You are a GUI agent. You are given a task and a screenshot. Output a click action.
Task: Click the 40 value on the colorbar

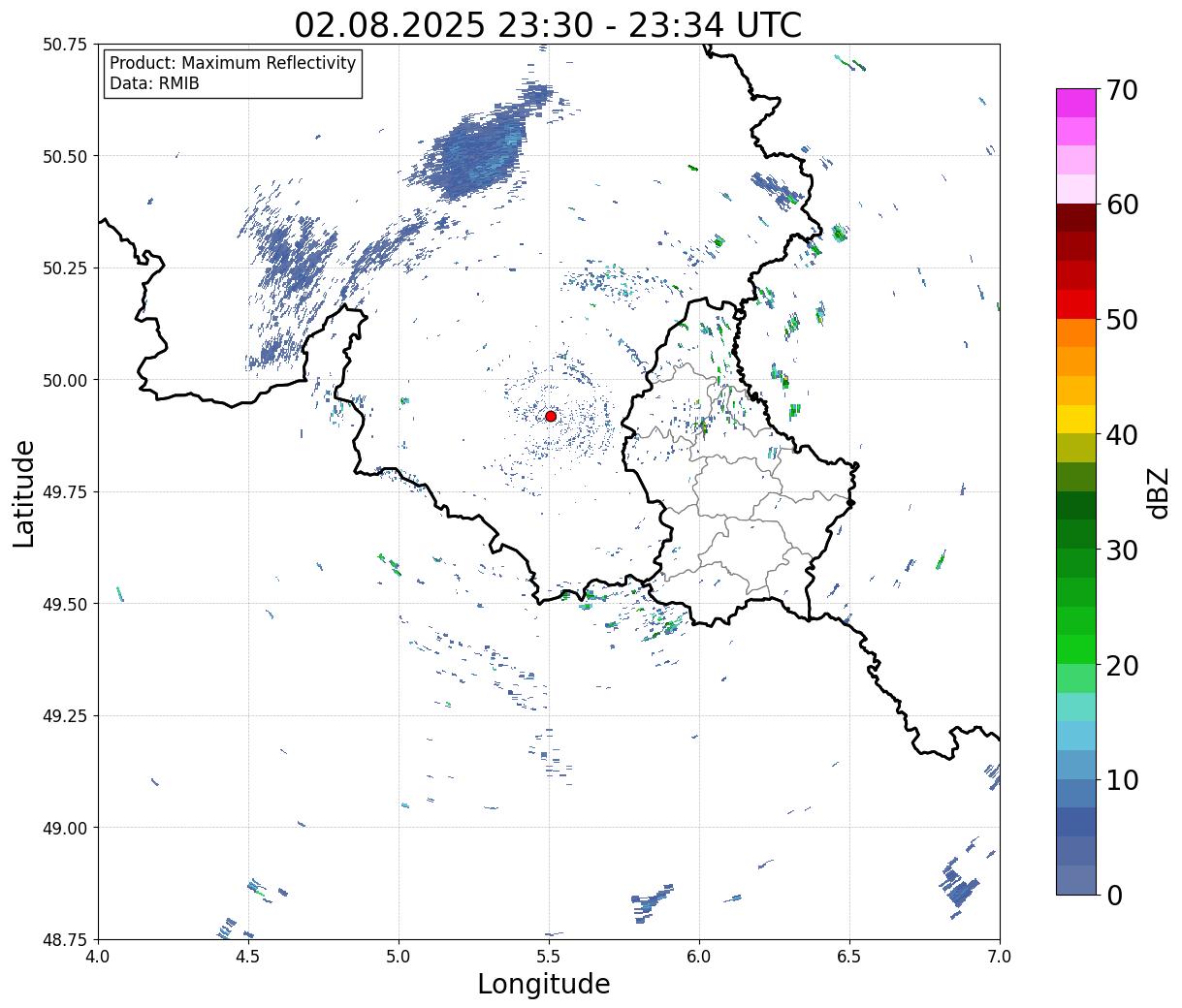pos(1122,435)
